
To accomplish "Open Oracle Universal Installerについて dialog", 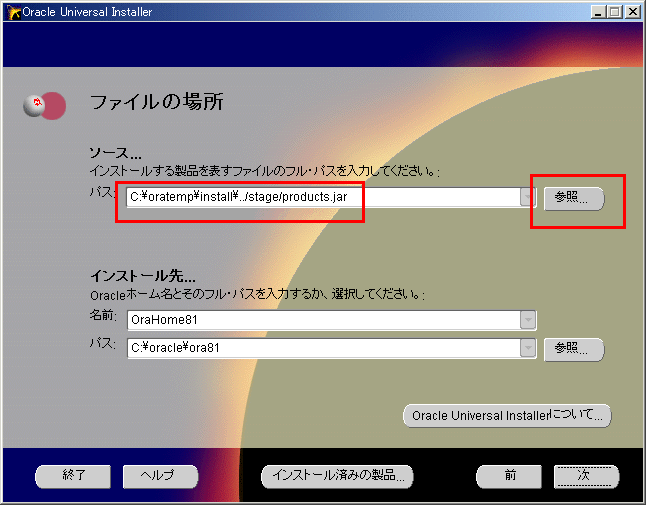I will [x=507, y=415].
